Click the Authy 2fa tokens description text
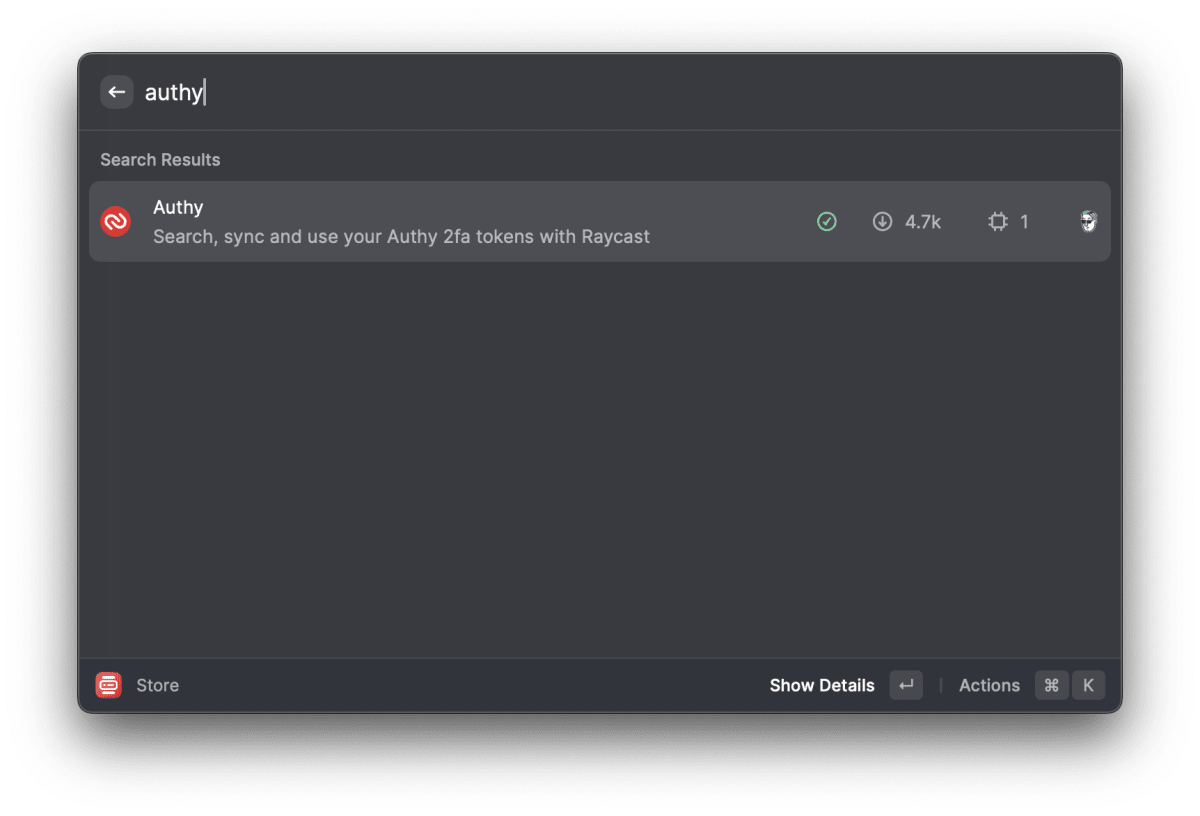The width and height of the screenshot is (1200, 816). point(401,237)
